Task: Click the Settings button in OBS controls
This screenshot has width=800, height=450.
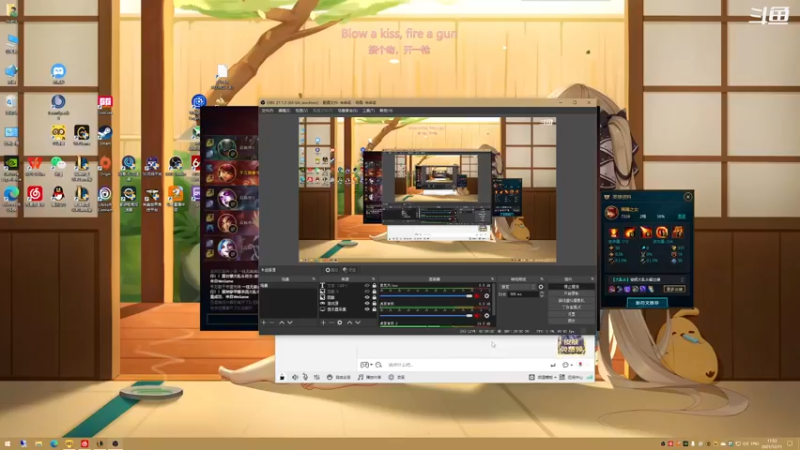Action: pos(571,314)
